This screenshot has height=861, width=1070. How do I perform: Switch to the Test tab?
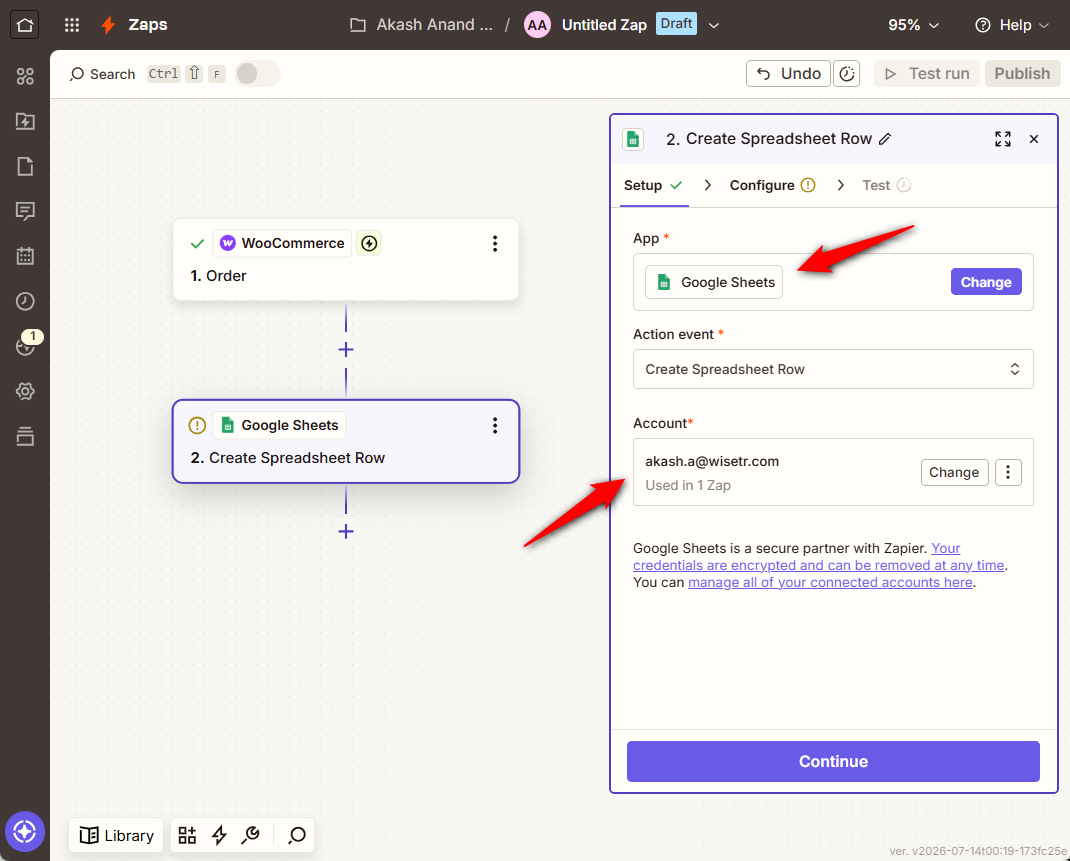pos(886,186)
